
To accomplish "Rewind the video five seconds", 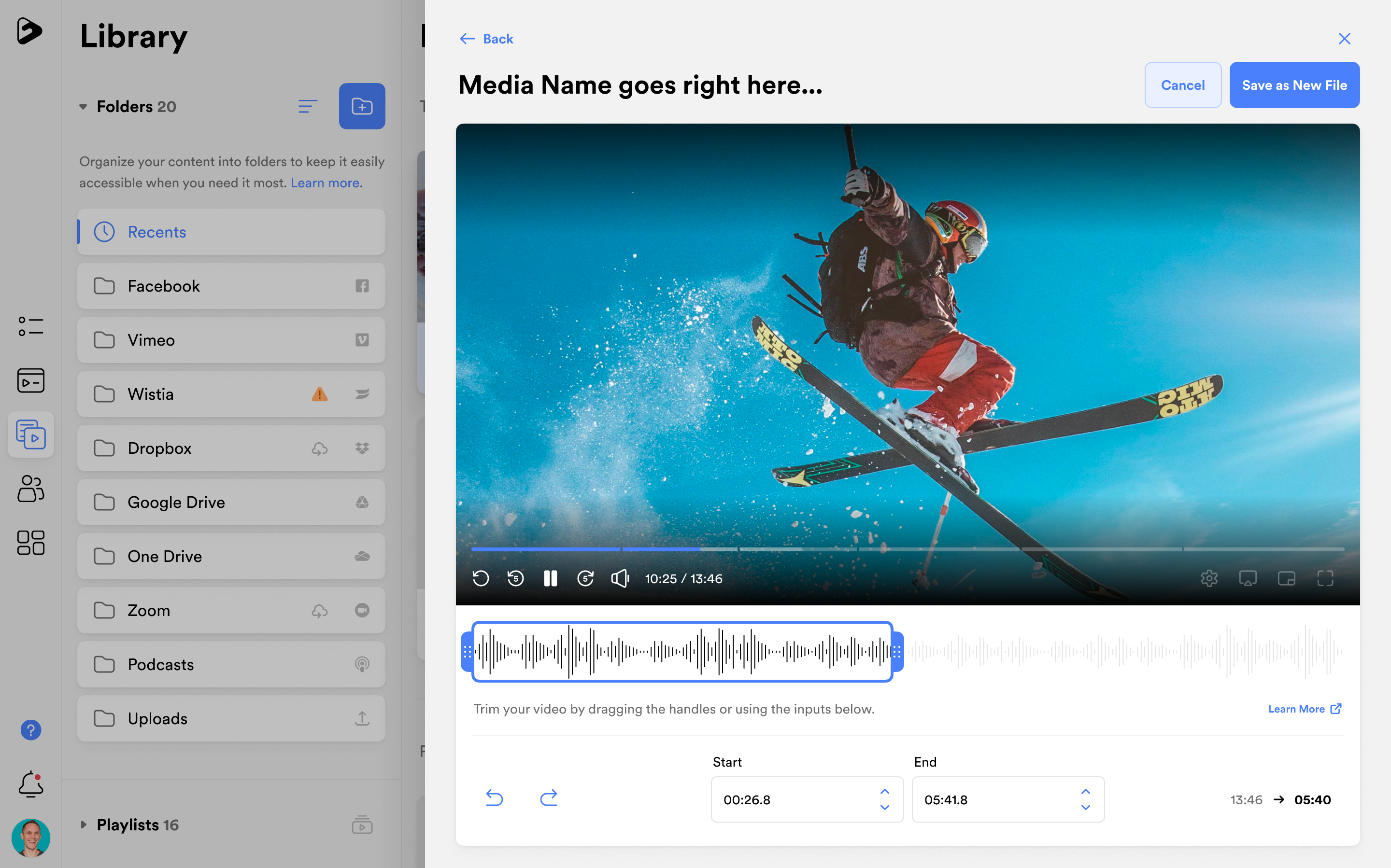I will (516, 578).
